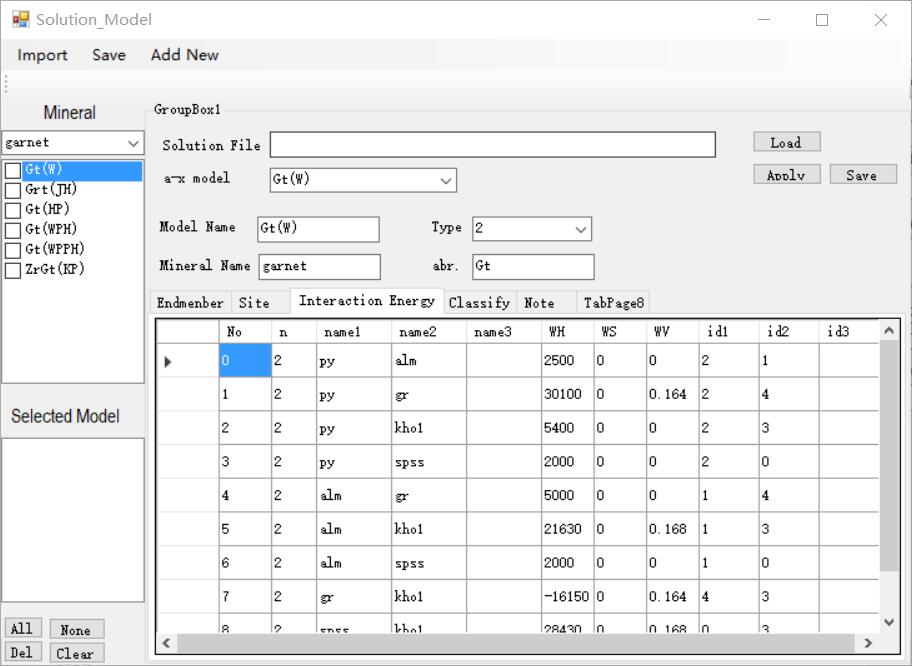Open the Classify tab
This screenshot has width=912, height=666.
pos(479,302)
